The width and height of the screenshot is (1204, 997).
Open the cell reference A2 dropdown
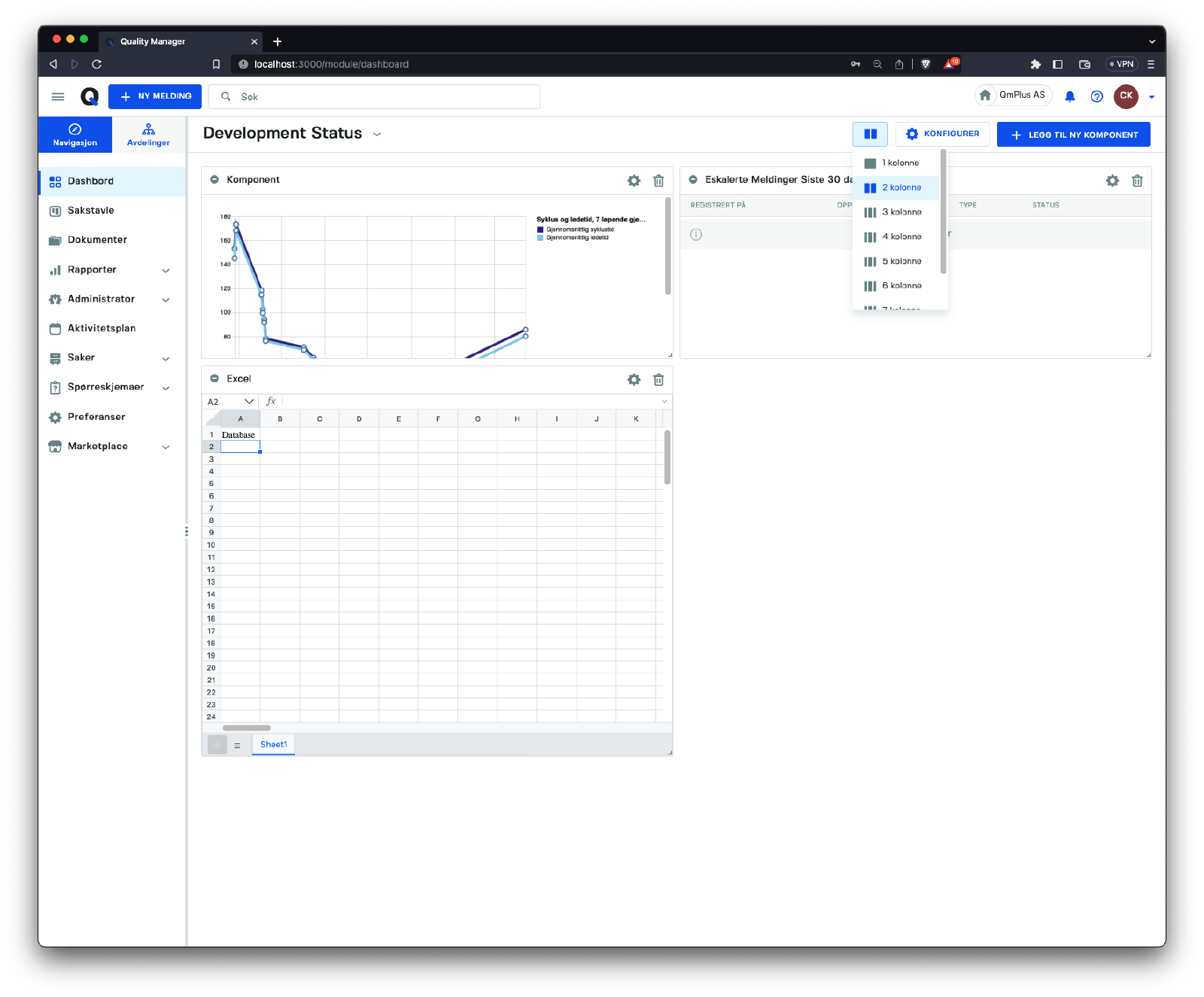(248, 402)
